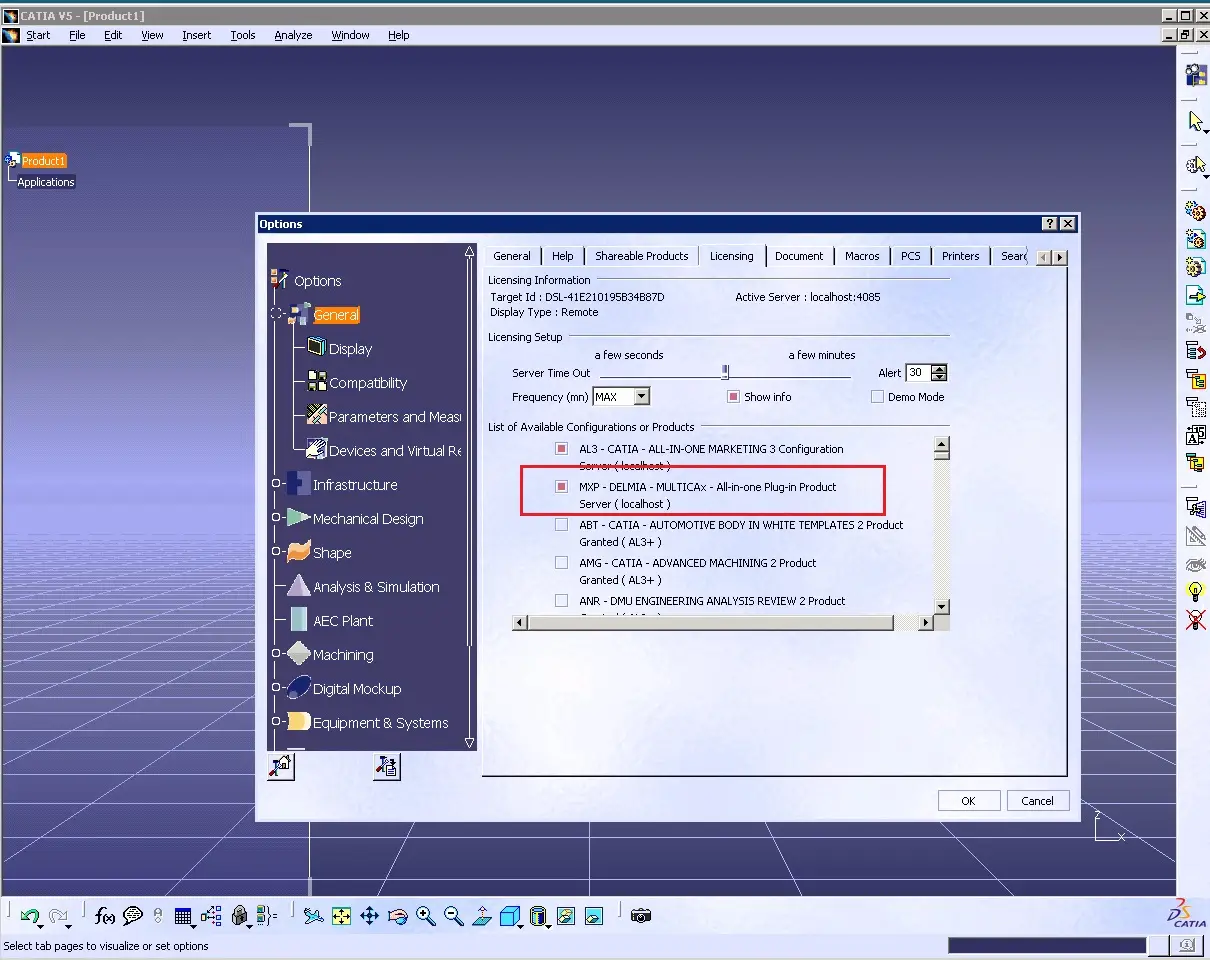This screenshot has width=1210, height=960.
Task: Expand the Digital Mockup tree node
Action: (x=277, y=688)
